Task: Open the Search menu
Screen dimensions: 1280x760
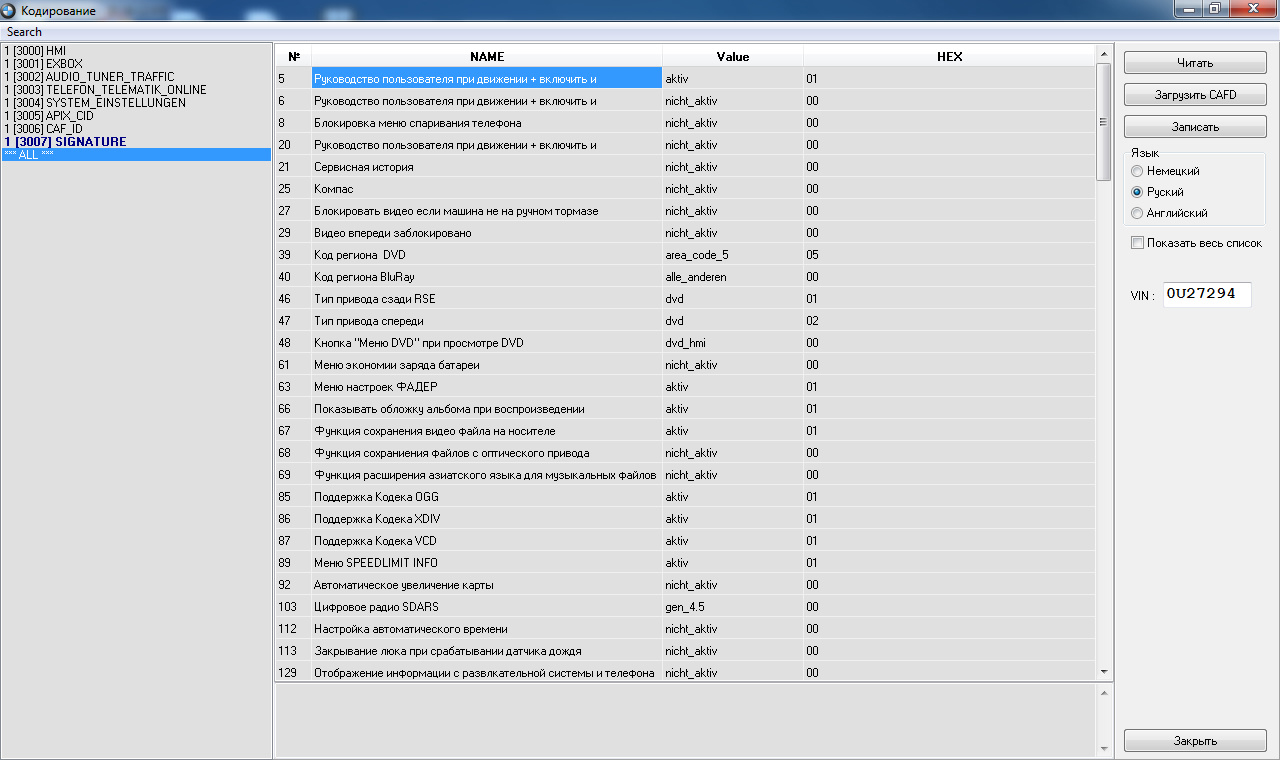Action: pos(25,32)
